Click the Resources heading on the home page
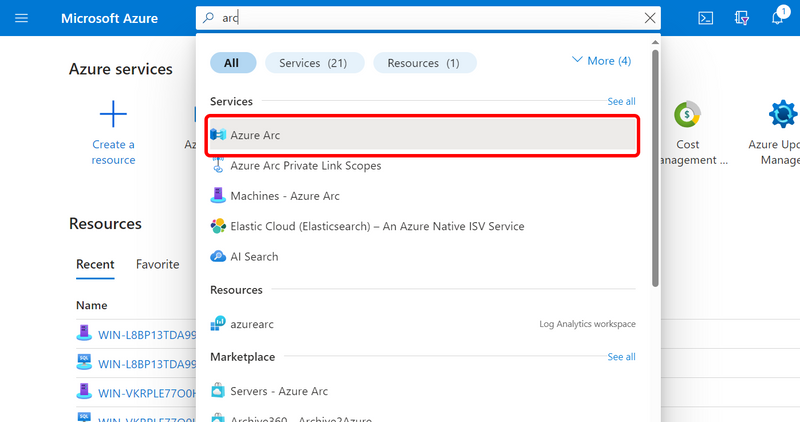 [x=105, y=224]
